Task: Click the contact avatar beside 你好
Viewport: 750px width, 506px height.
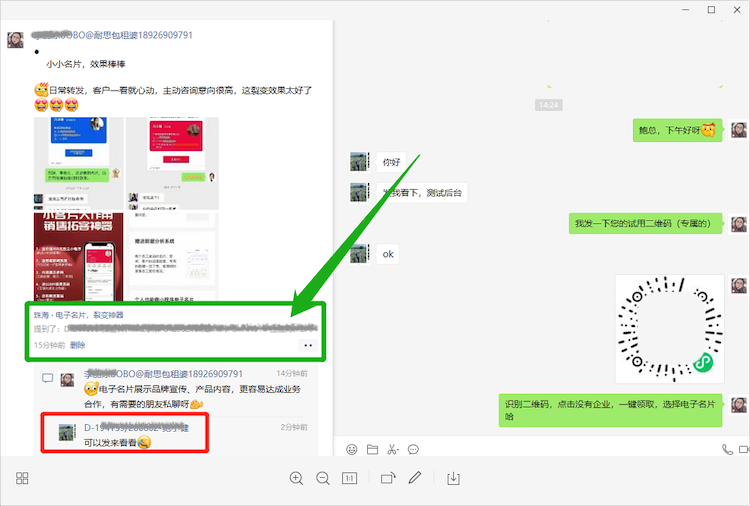Action: pos(359,162)
